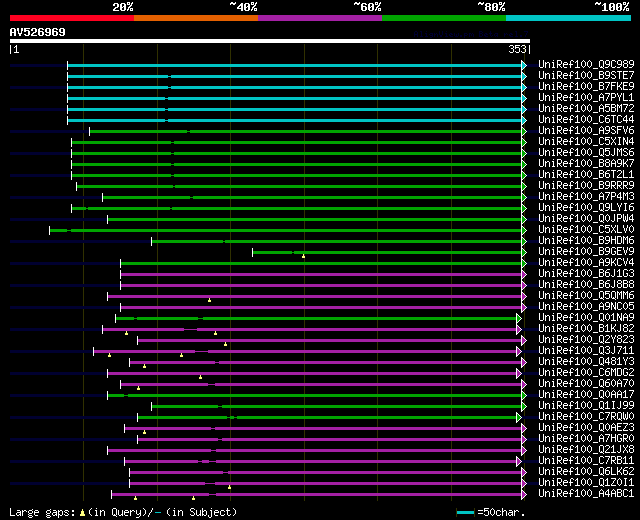Click the AV526969 query name
This screenshot has height=520, width=640.
tap(38, 32)
